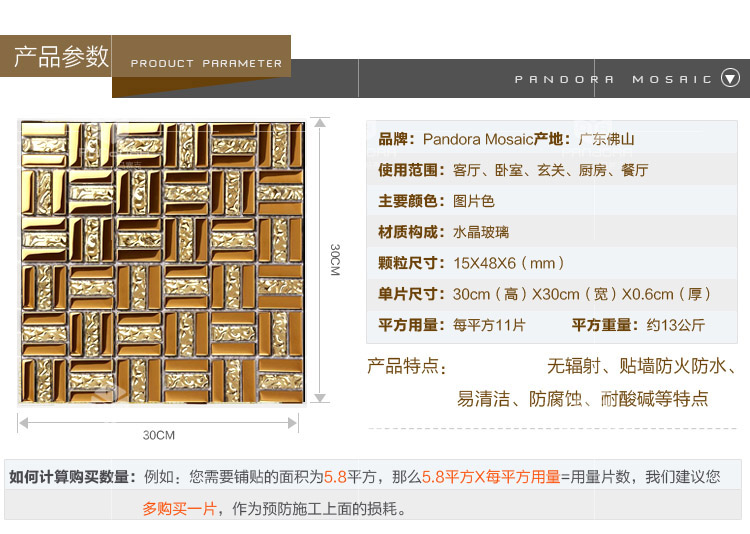
Task: Click the 如何计算购买数量 bold heading
Action: tap(70, 477)
